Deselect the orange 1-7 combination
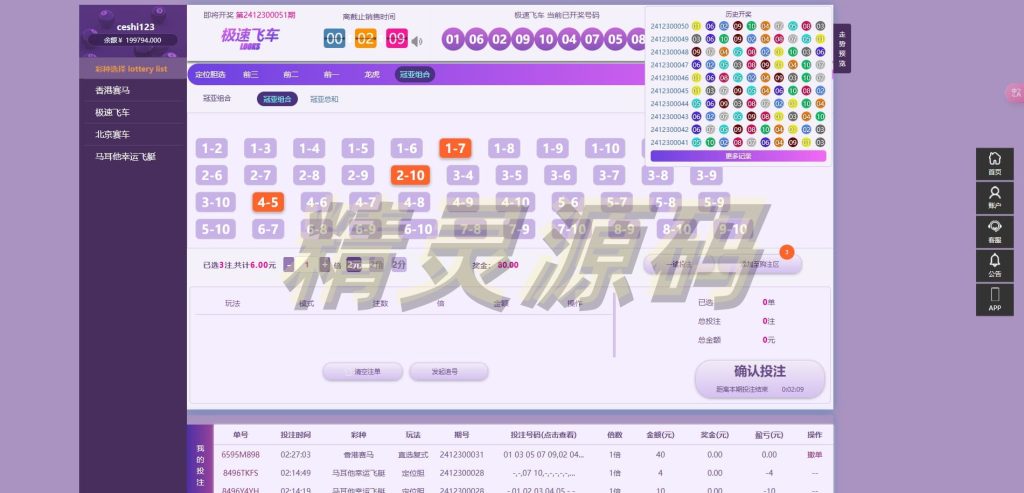1024x493 pixels. pyautogui.click(x=455, y=149)
